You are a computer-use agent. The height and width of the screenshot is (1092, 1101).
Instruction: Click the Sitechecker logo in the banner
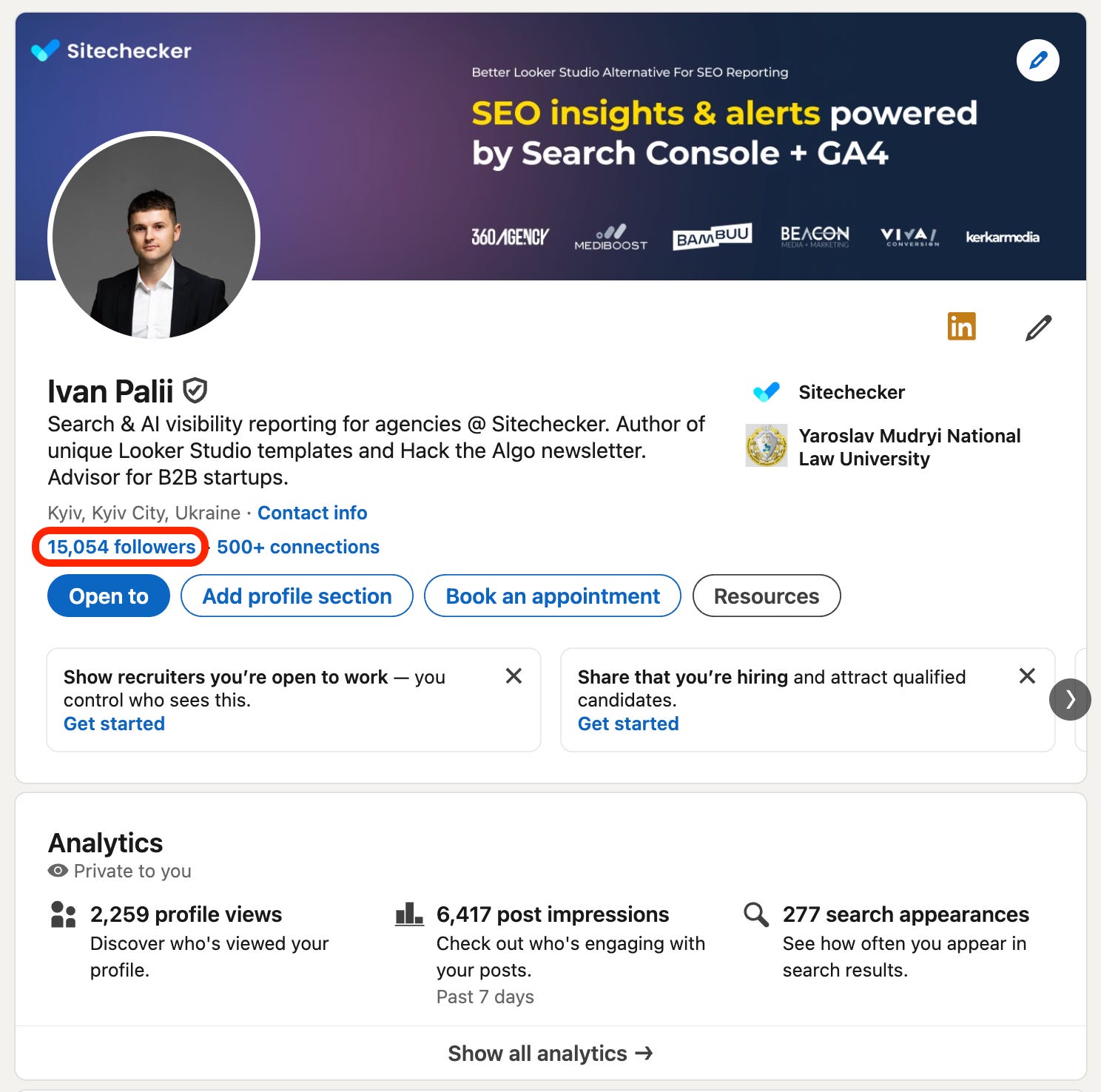(111, 50)
